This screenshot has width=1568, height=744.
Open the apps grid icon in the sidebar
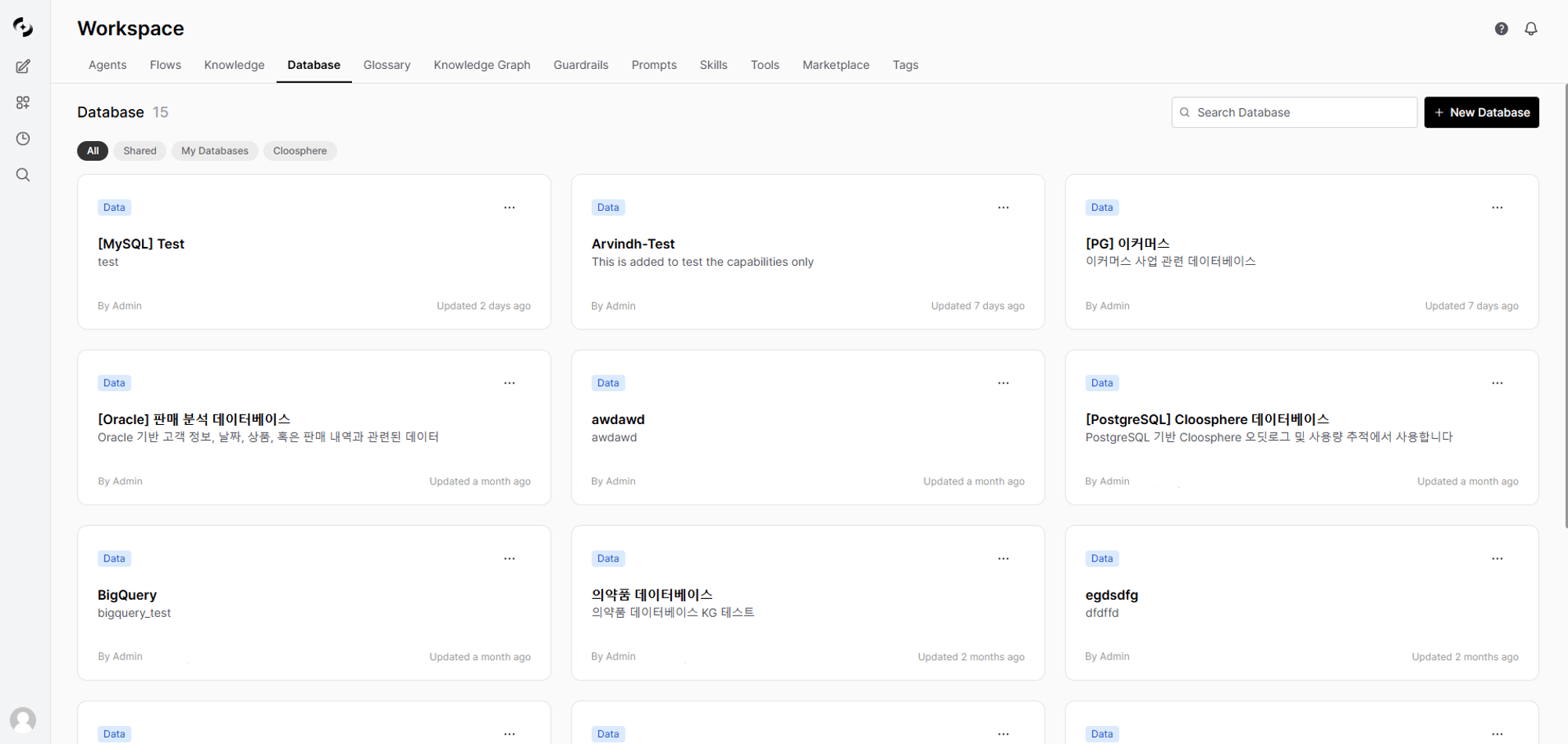click(x=24, y=103)
